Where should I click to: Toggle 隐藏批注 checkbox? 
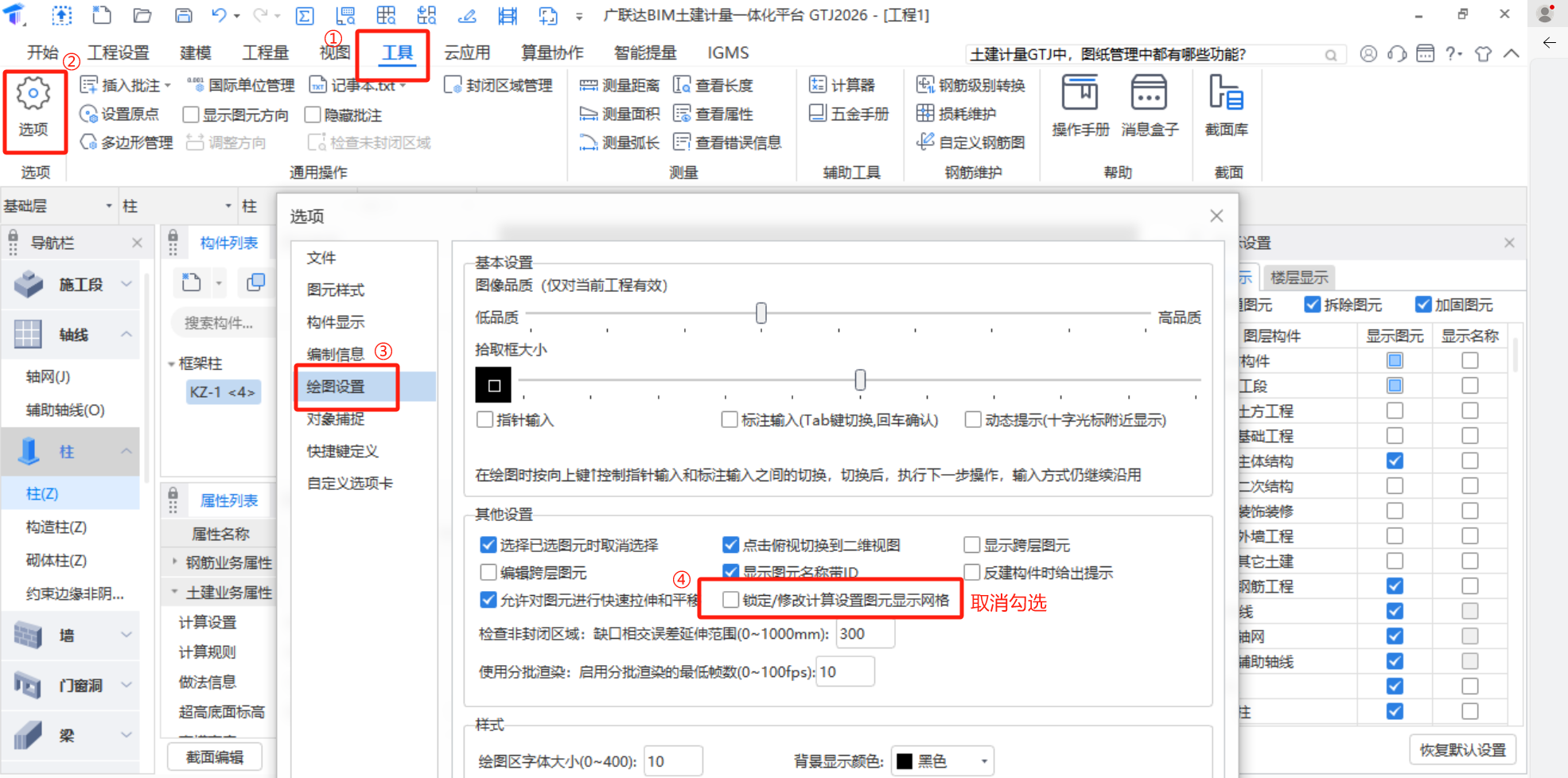313,115
